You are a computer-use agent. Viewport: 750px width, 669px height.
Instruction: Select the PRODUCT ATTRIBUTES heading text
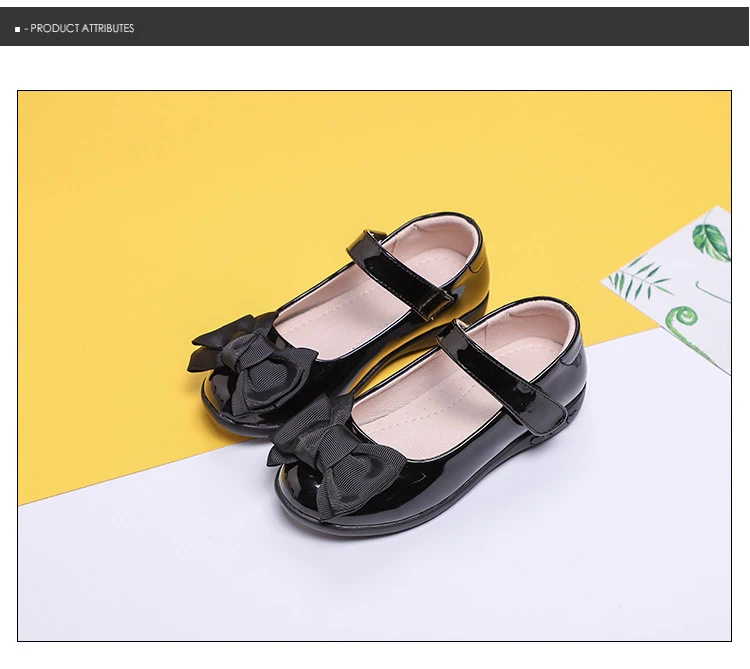pyautogui.click(x=82, y=29)
